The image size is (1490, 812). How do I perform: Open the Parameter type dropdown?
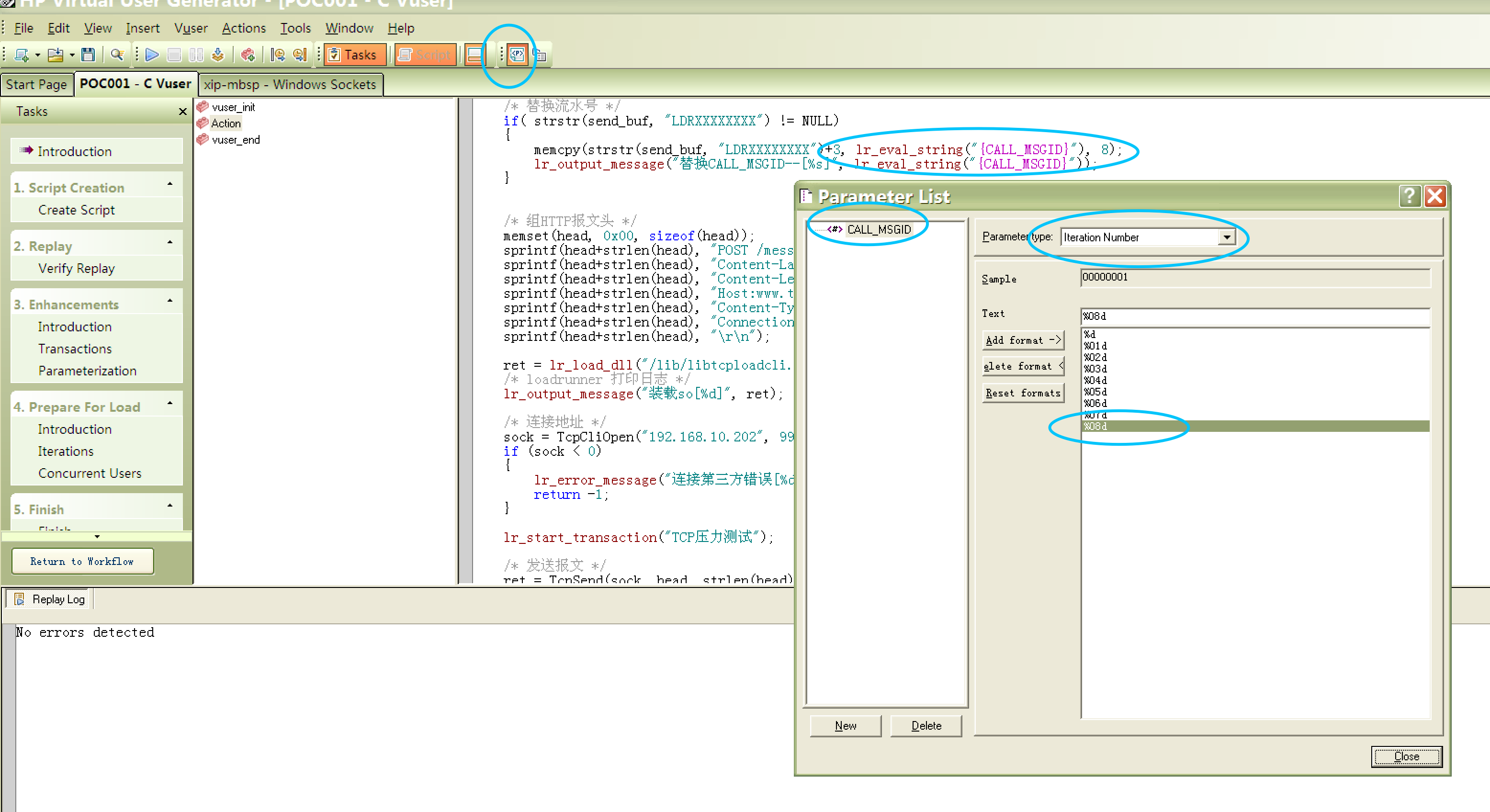tap(1226, 237)
